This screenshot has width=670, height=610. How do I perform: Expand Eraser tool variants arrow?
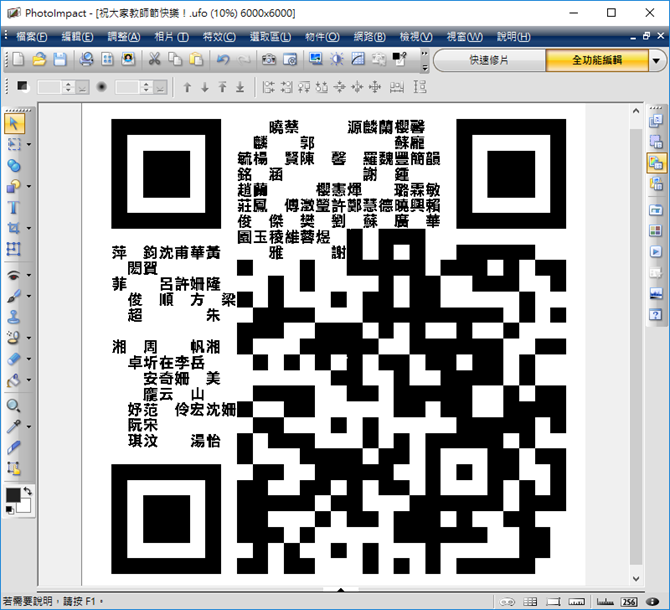point(29,359)
